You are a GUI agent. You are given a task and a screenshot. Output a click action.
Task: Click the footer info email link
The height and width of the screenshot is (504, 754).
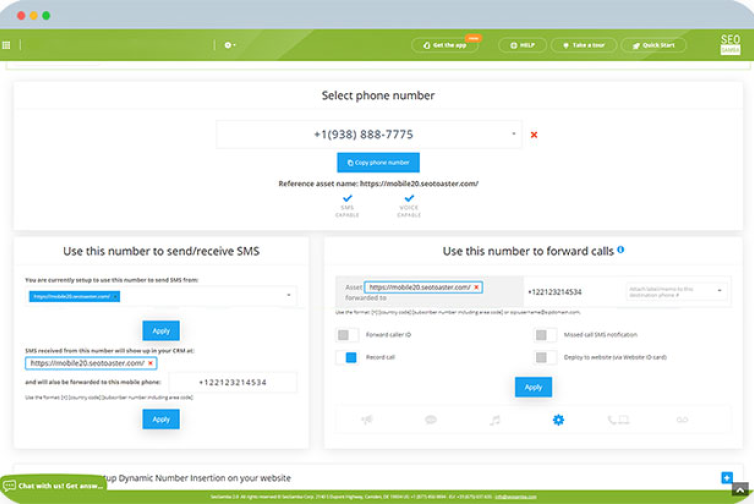click(x=515, y=497)
